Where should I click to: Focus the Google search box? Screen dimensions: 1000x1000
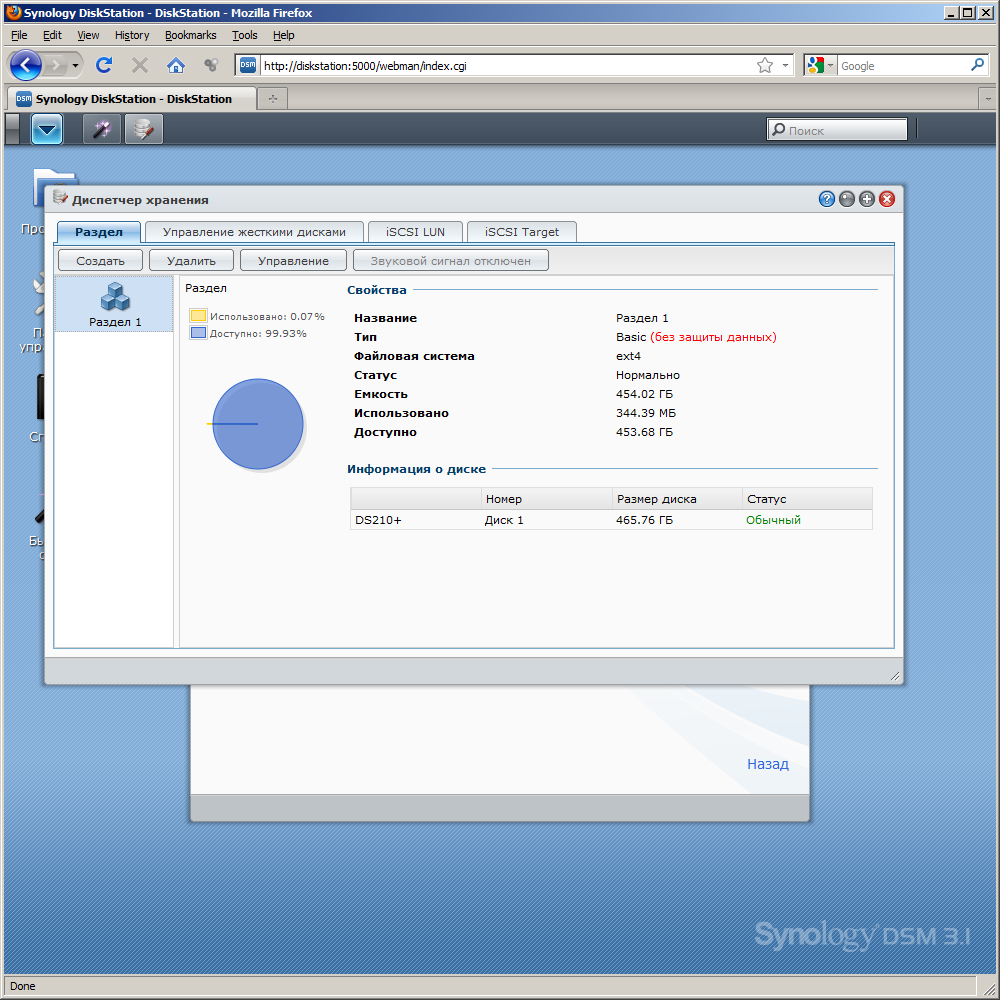coord(902,66)
